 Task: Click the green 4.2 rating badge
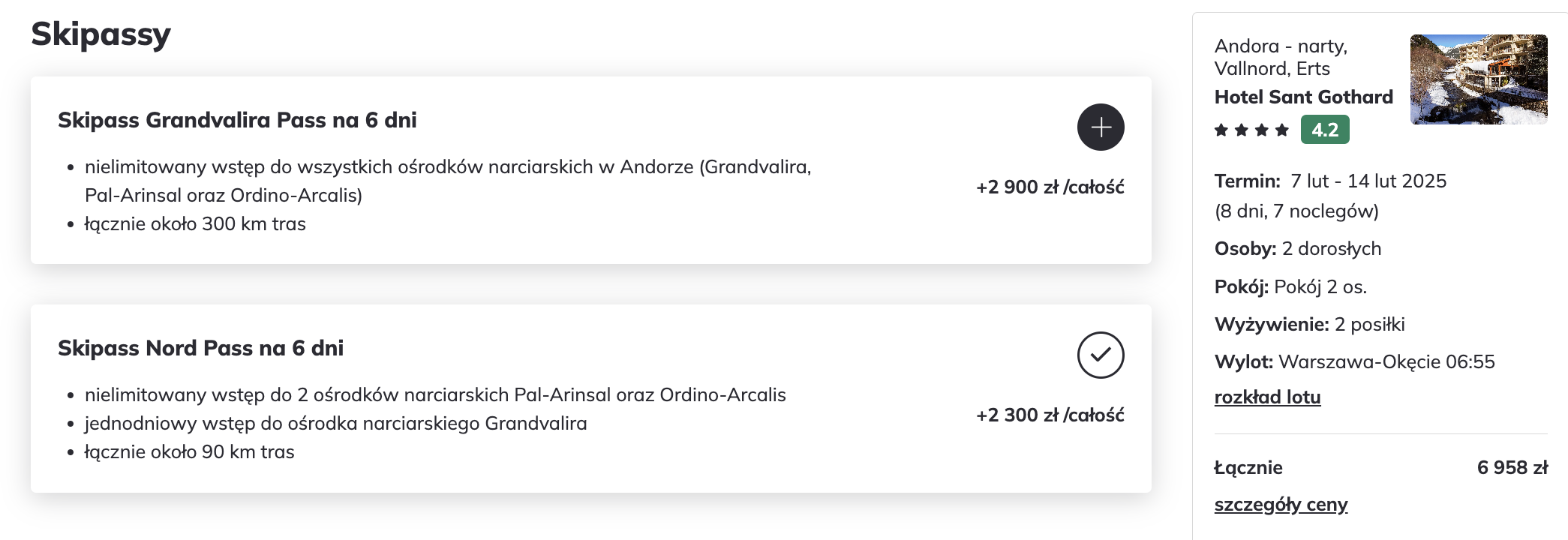[1325, 130]
